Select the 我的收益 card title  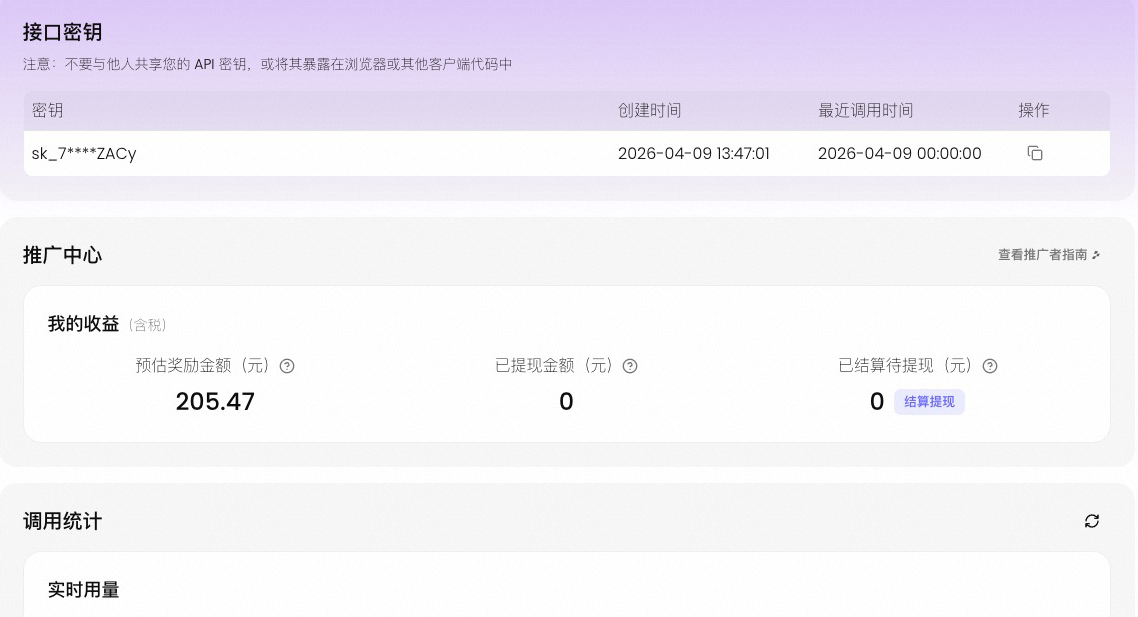(83, 324)
